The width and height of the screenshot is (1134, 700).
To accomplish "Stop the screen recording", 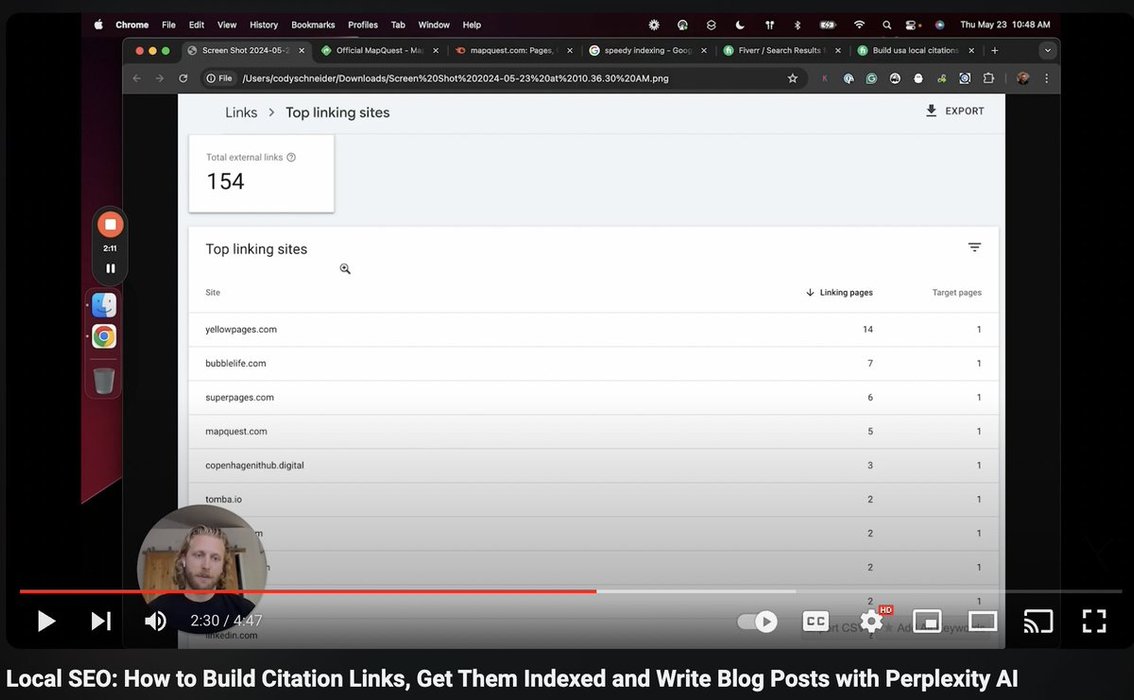I will pos(110,225).
